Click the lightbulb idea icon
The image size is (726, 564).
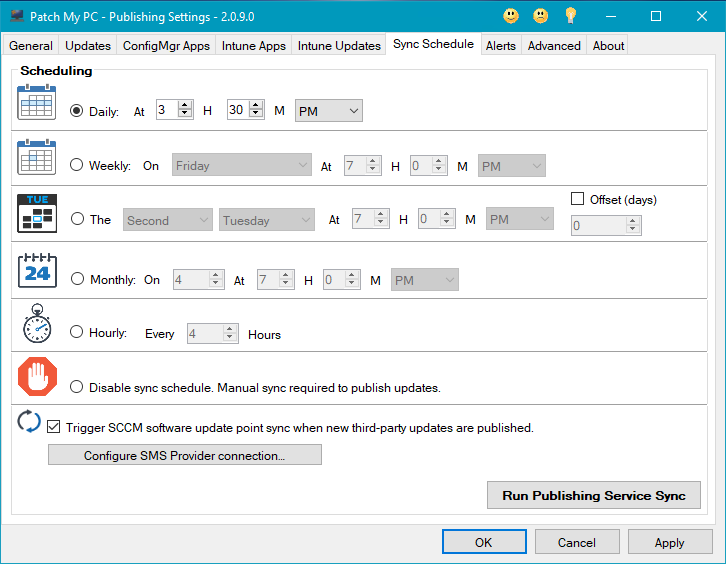click(x=571, y=16)
